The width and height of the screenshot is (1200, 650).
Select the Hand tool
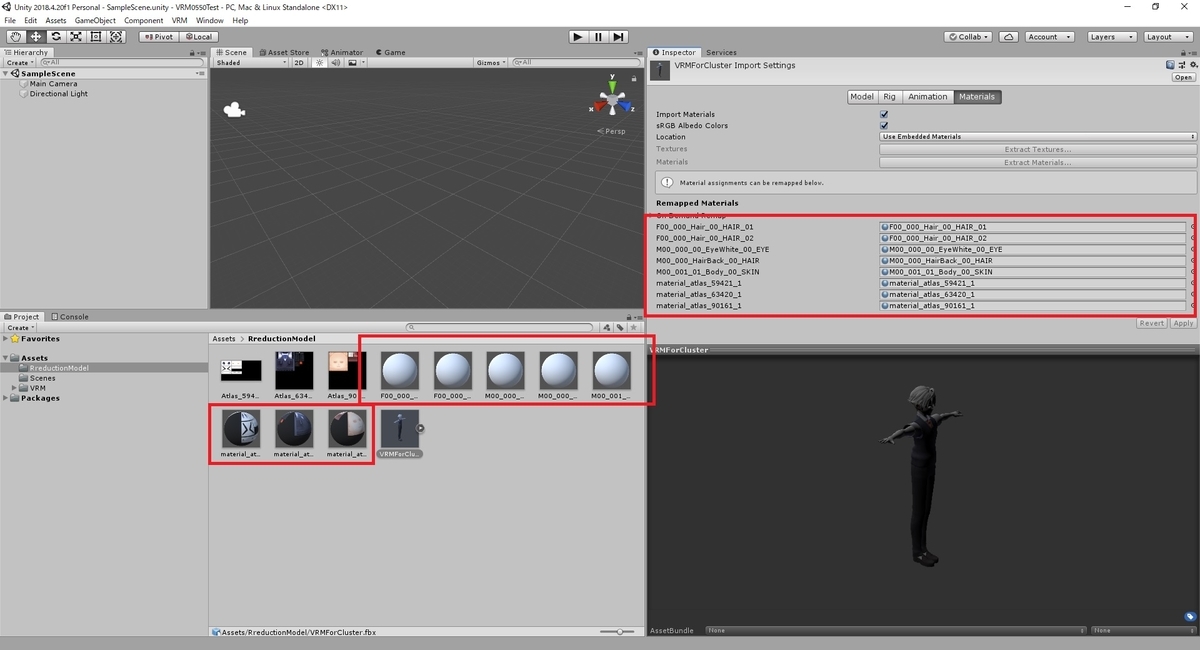[x=16, y=37]
